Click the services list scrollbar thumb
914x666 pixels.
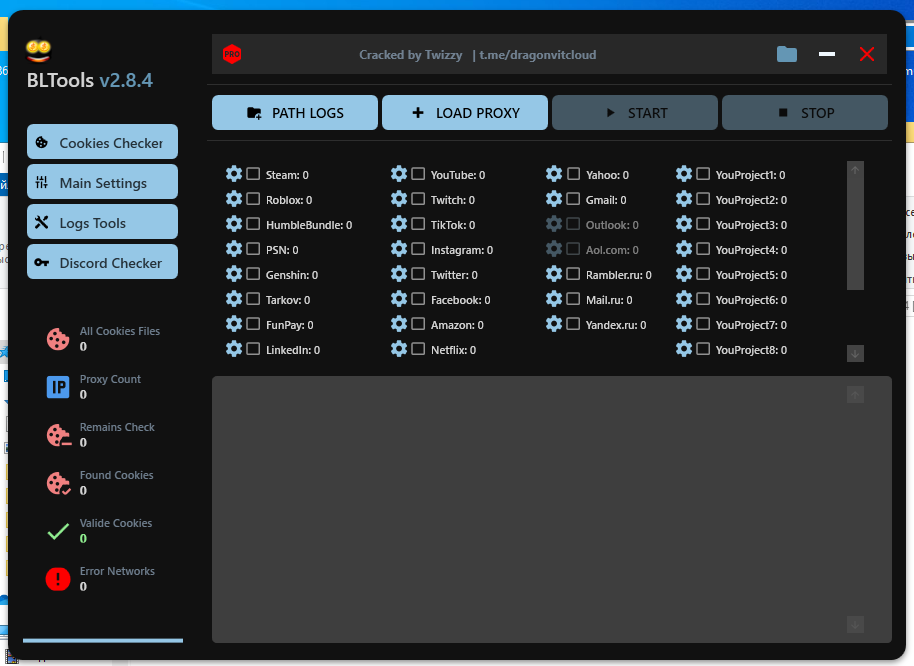(855, 234)
